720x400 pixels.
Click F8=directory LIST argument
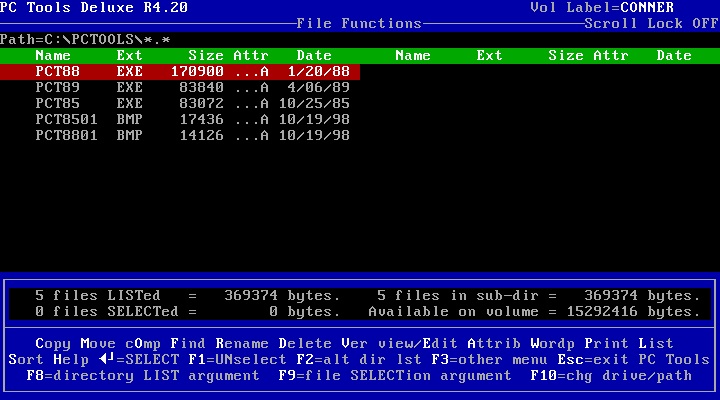coord(143,375)
